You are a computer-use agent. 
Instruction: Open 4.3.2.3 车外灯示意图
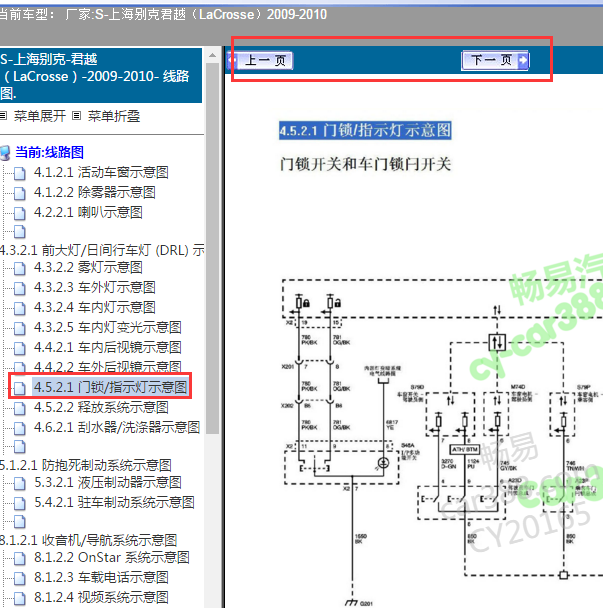point(95,287)
